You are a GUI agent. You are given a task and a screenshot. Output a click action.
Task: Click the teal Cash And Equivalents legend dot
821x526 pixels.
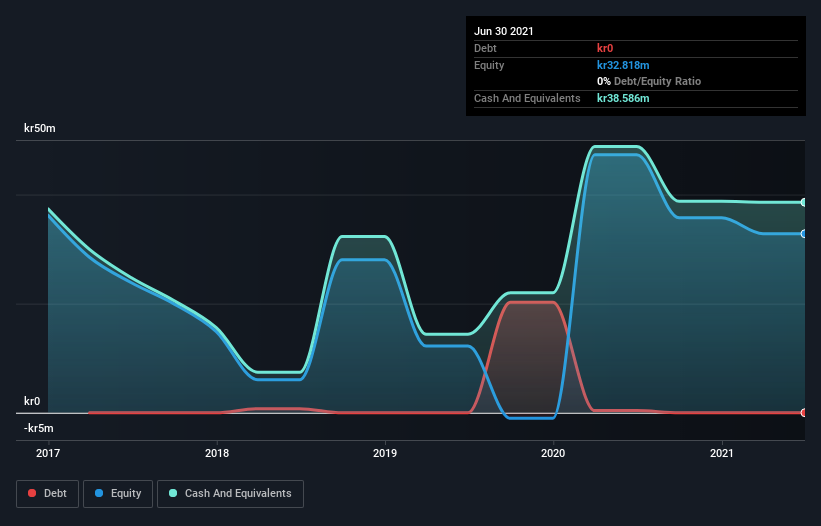173,493
